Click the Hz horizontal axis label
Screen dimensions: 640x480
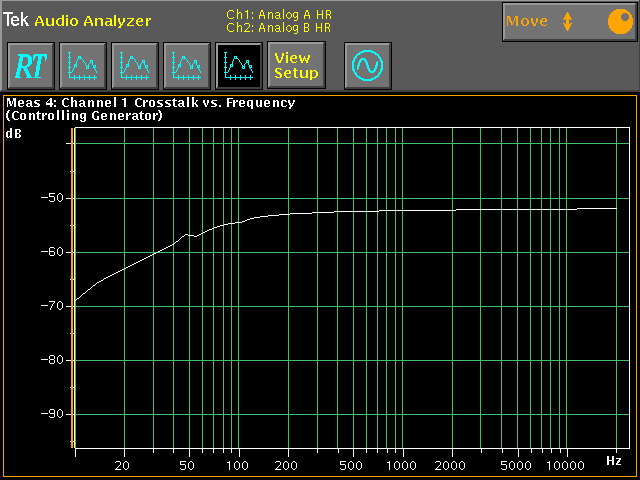613,461
